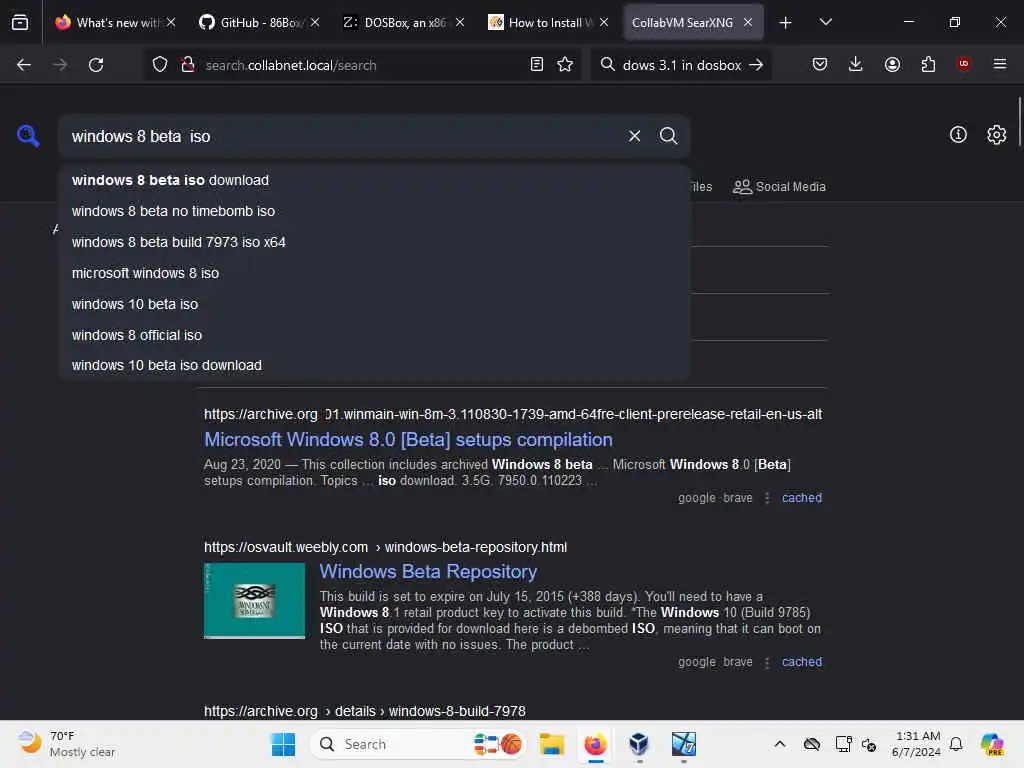Reload the current page
The image size is (1024, 768).
(x=96, y=65)
